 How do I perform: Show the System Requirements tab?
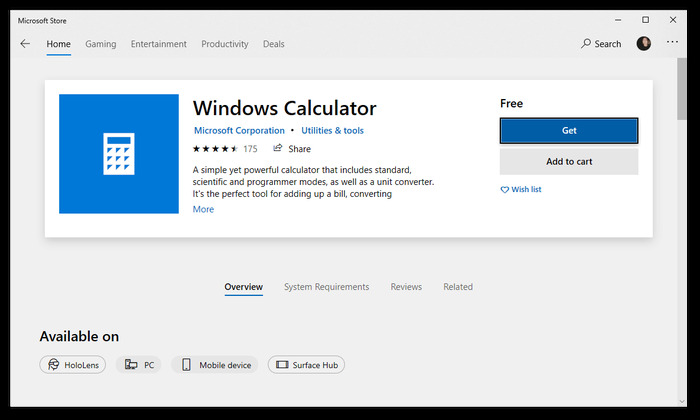pos(326,287)
